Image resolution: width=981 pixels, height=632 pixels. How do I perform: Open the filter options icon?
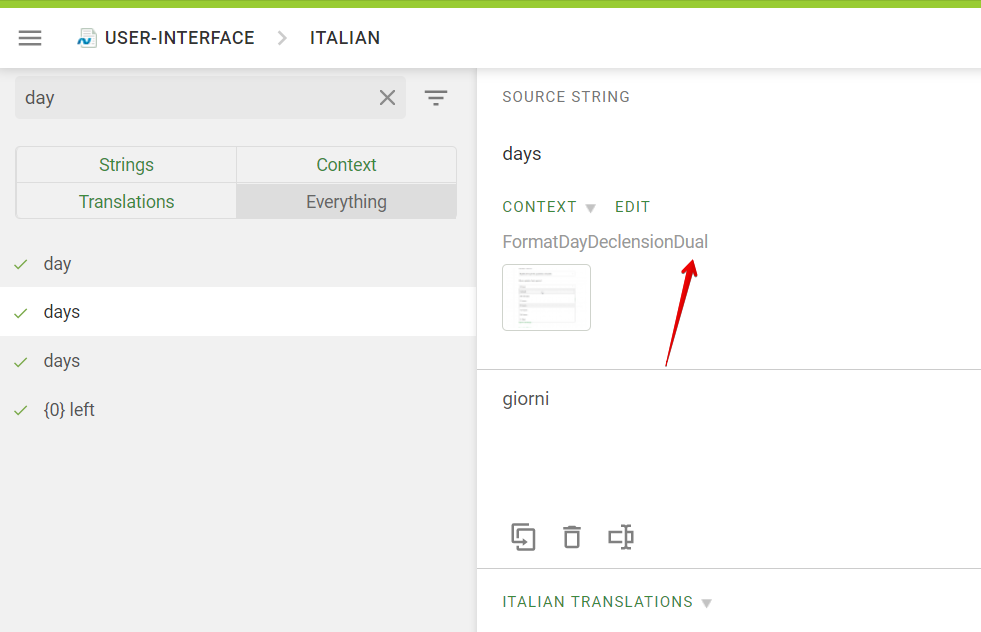coord(435,98)
